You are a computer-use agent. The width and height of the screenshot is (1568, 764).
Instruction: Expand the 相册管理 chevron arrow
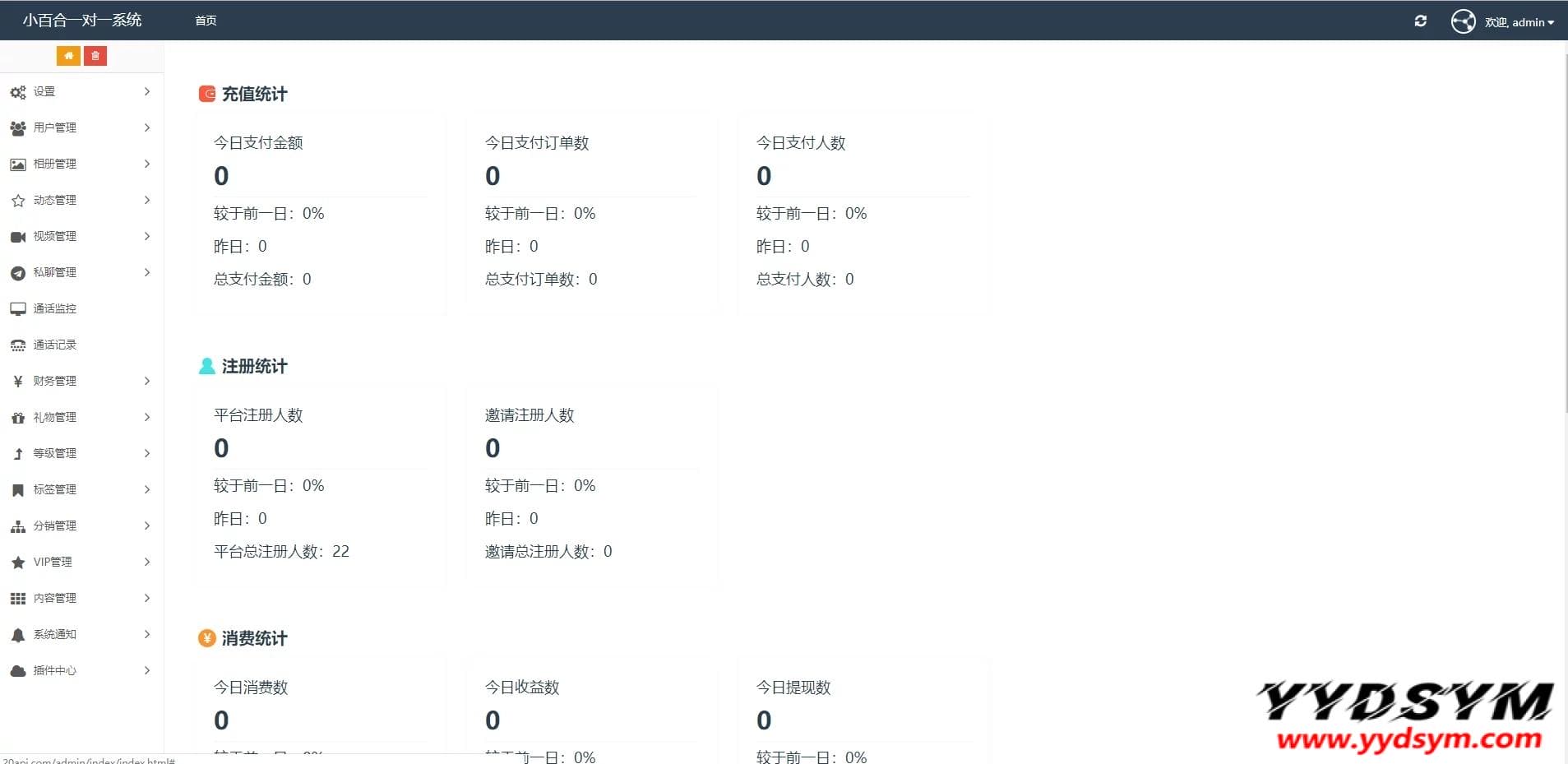[x=147, y=164]
